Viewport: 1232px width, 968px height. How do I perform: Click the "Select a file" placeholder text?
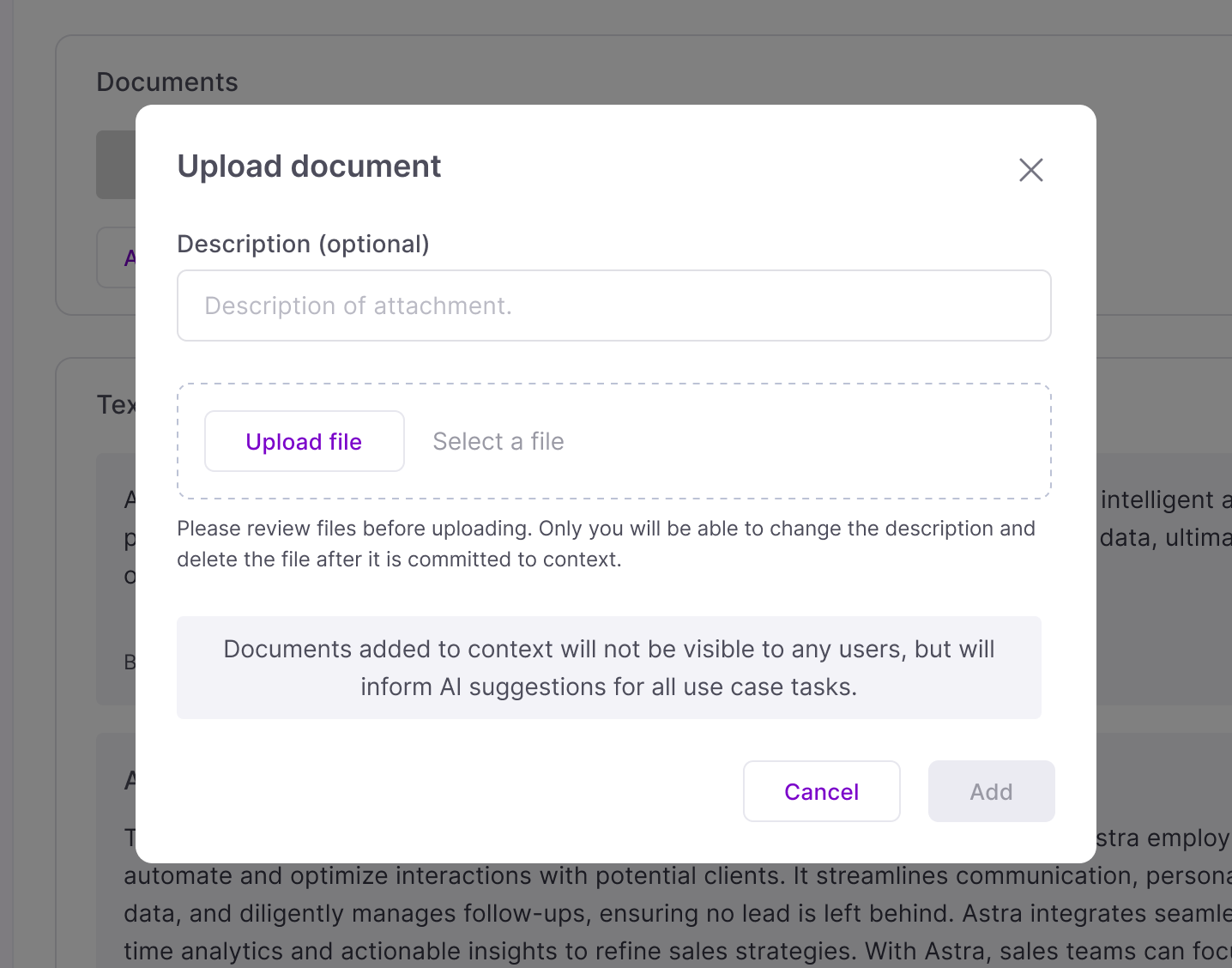[x=498, y=441]
